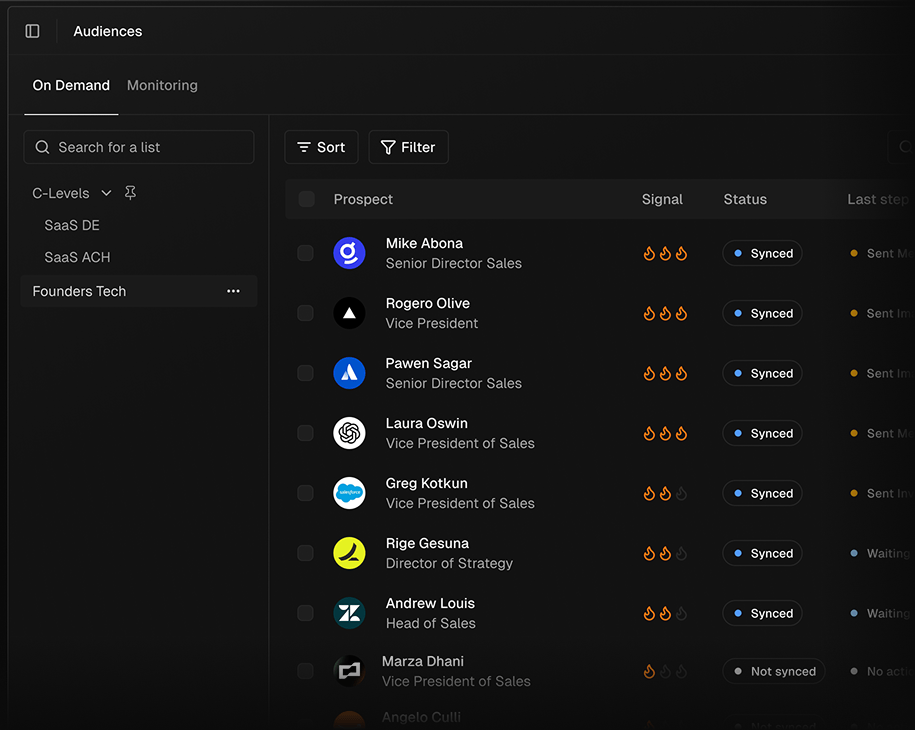The width and height of the screenshot is (915, 730).
Task: Check the select-all checkbox in the table header
Action: 306,199
